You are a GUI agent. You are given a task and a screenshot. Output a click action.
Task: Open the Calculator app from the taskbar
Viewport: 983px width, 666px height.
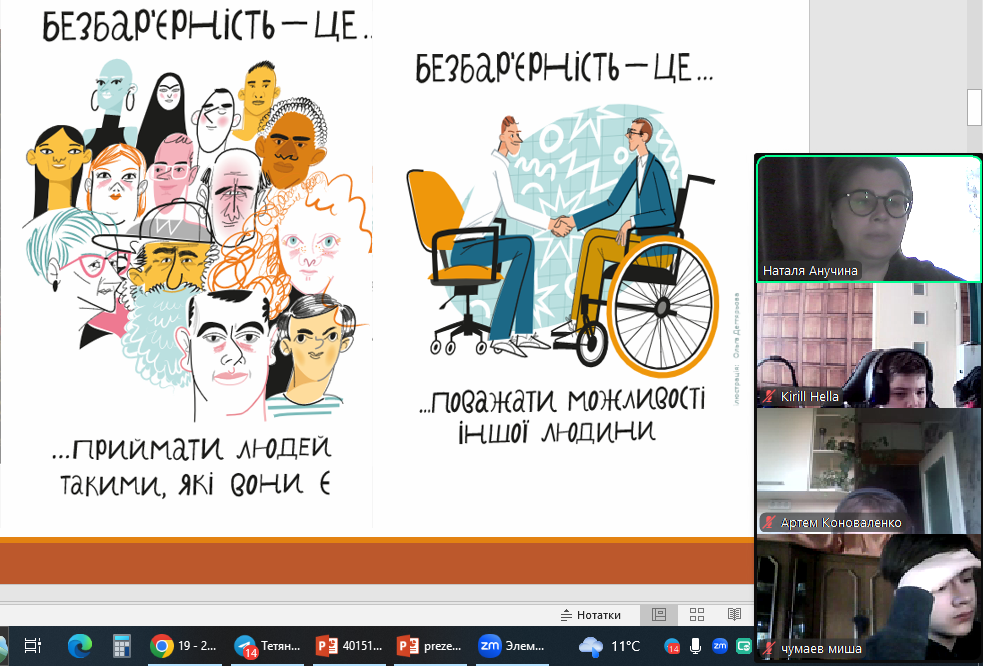click(x=121, y=645)
